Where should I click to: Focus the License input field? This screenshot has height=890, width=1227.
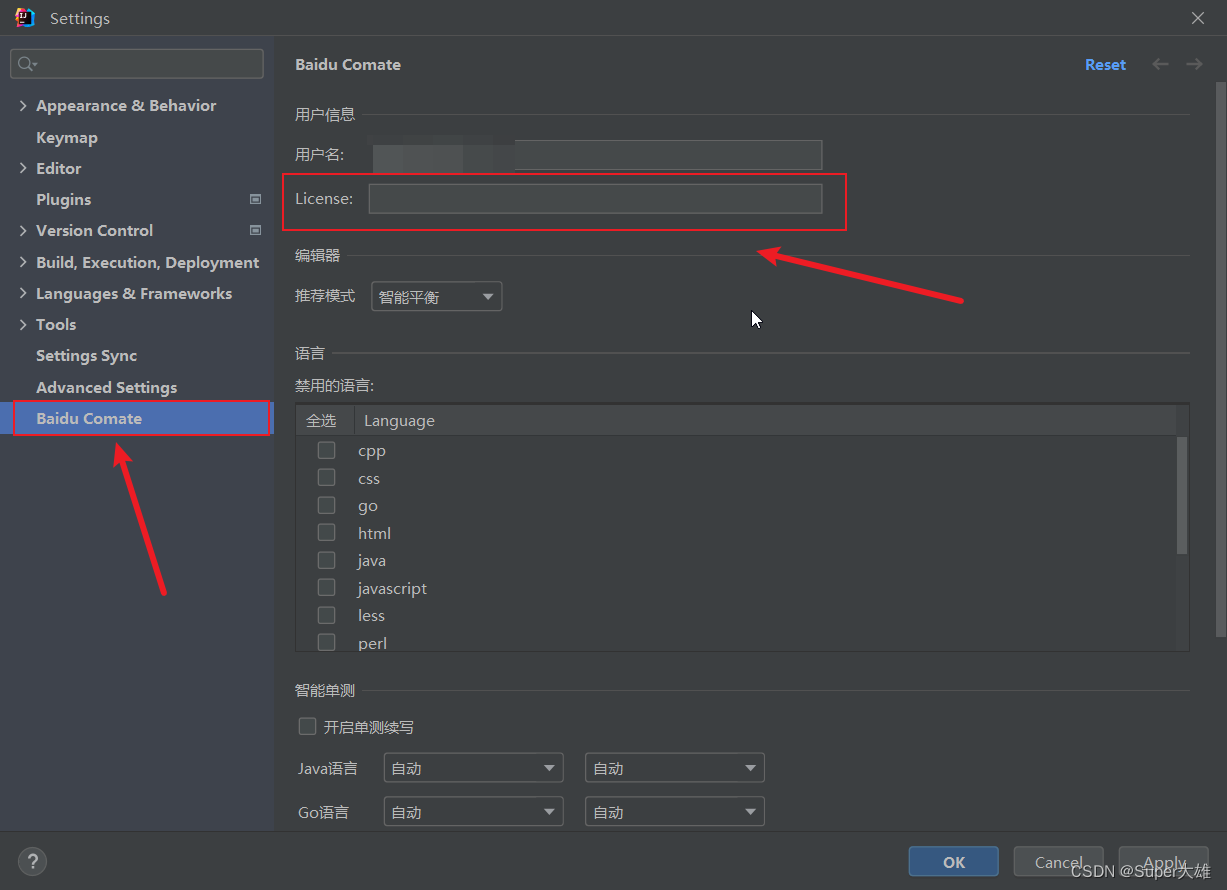595,198
